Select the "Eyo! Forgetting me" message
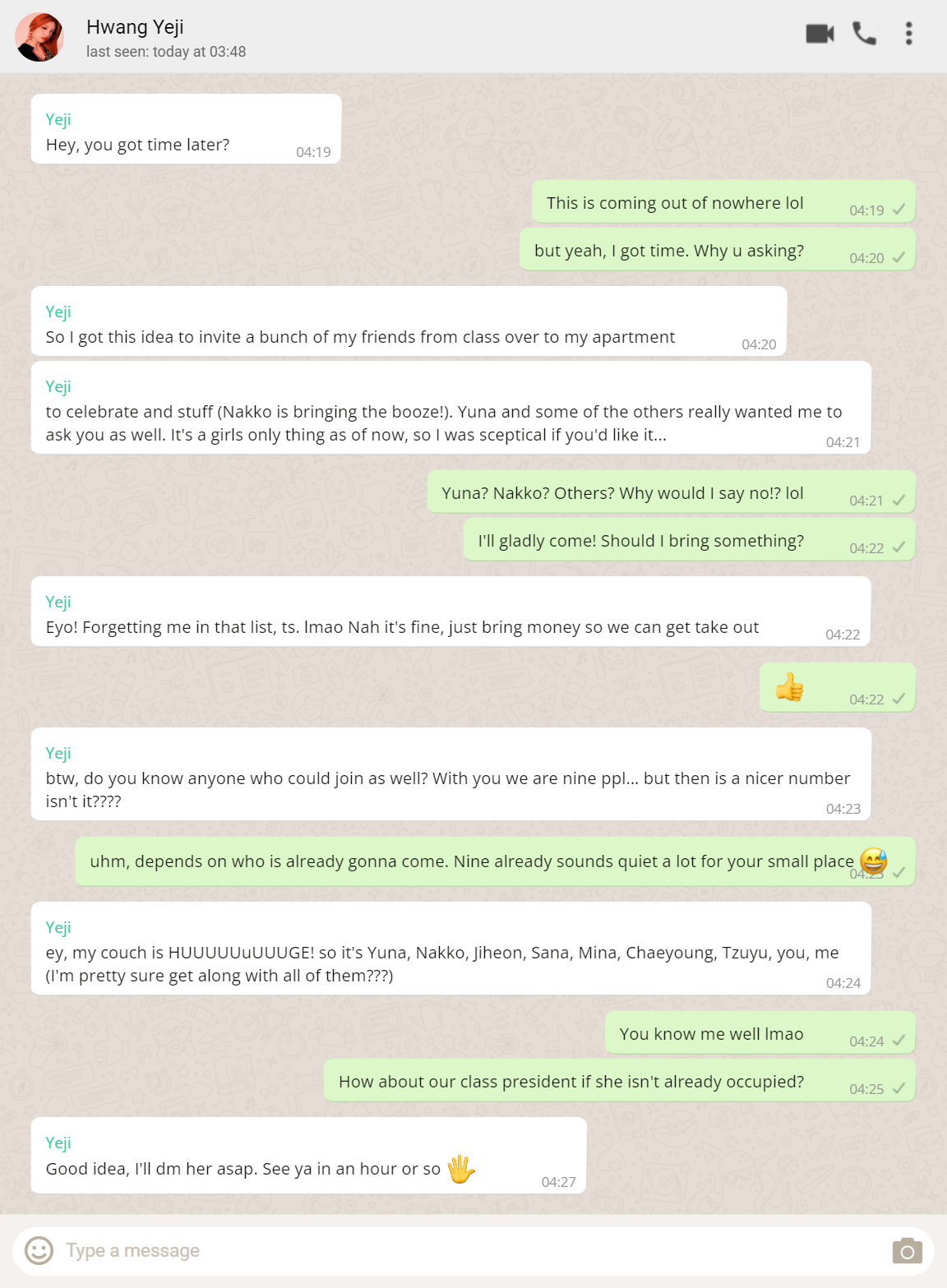The image size is (947, 1288). pos(402,627)
